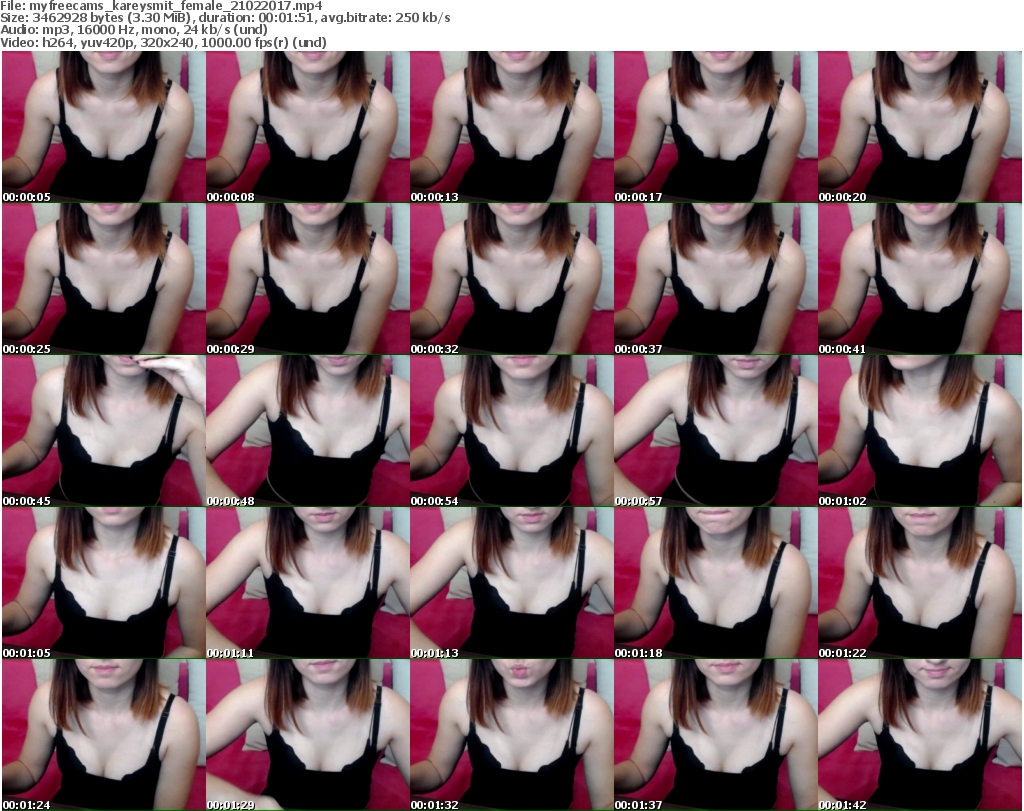The height and width of the screenshot is (811, 1024).
Task: Click the 'Audio: mp3, 16000 Hz' line
Action: 134,30
